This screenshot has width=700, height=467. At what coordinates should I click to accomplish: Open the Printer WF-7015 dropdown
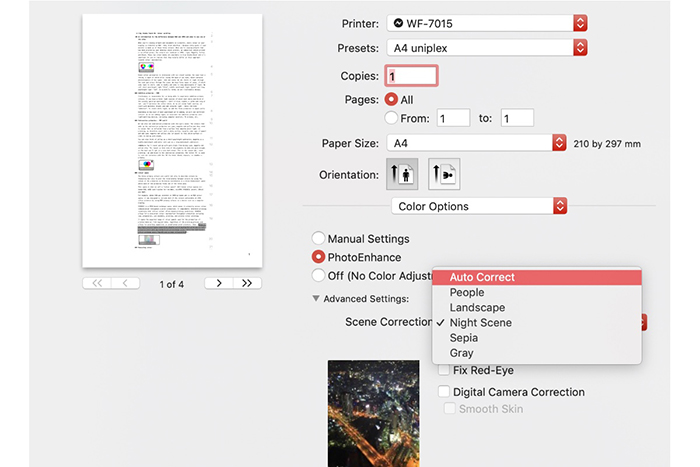click(x=486, y=22)
